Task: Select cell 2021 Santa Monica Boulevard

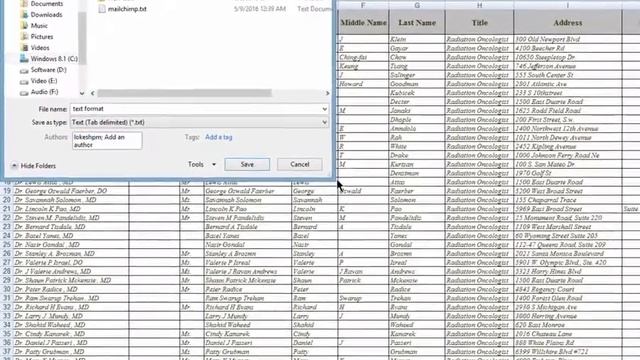Action: 568,253
